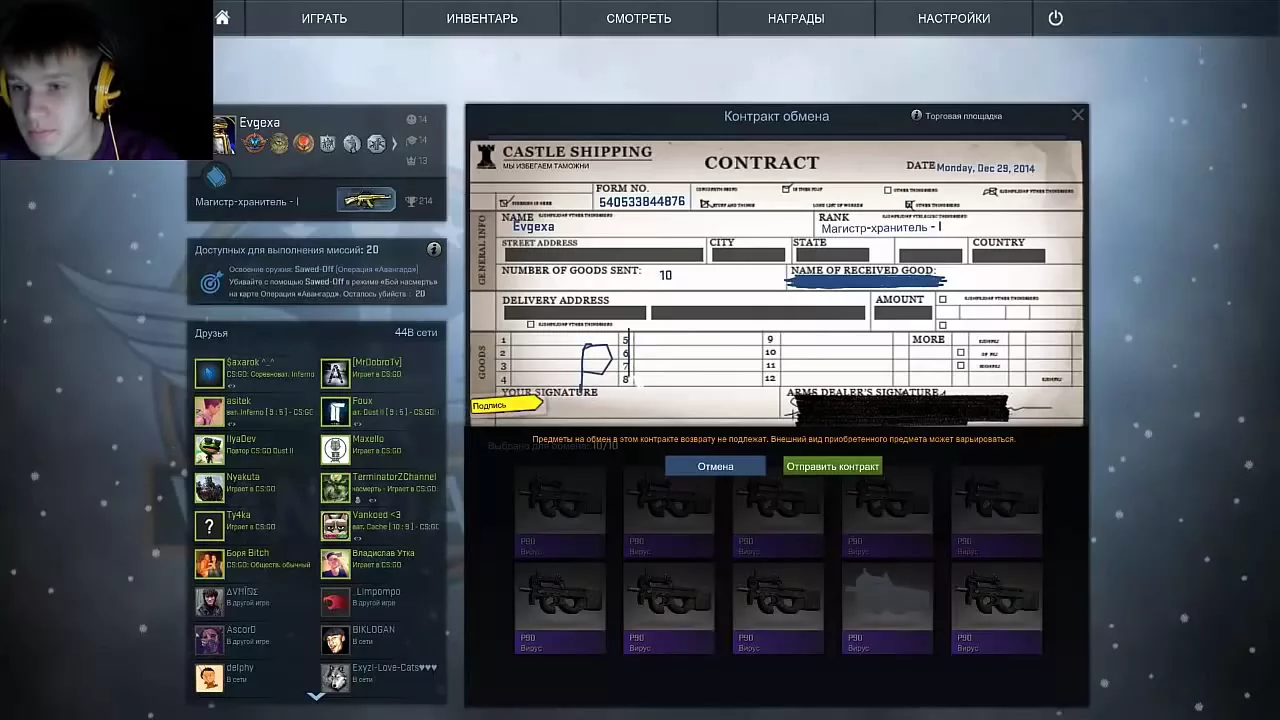
Task: Open the НАГРАДЫ menu
Action: [796, 18]
